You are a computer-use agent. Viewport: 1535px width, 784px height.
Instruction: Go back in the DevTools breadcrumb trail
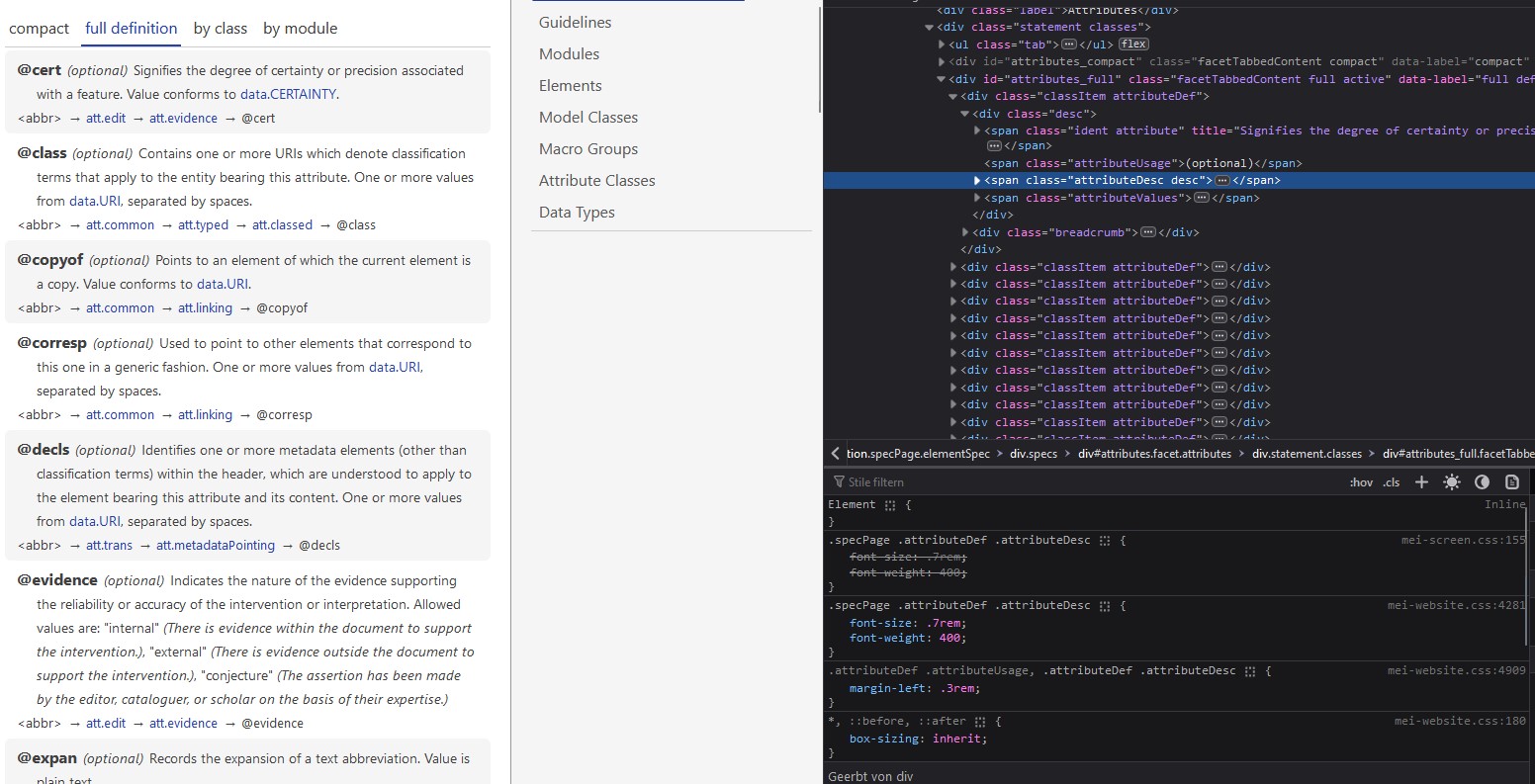click(x=836, y=454)
